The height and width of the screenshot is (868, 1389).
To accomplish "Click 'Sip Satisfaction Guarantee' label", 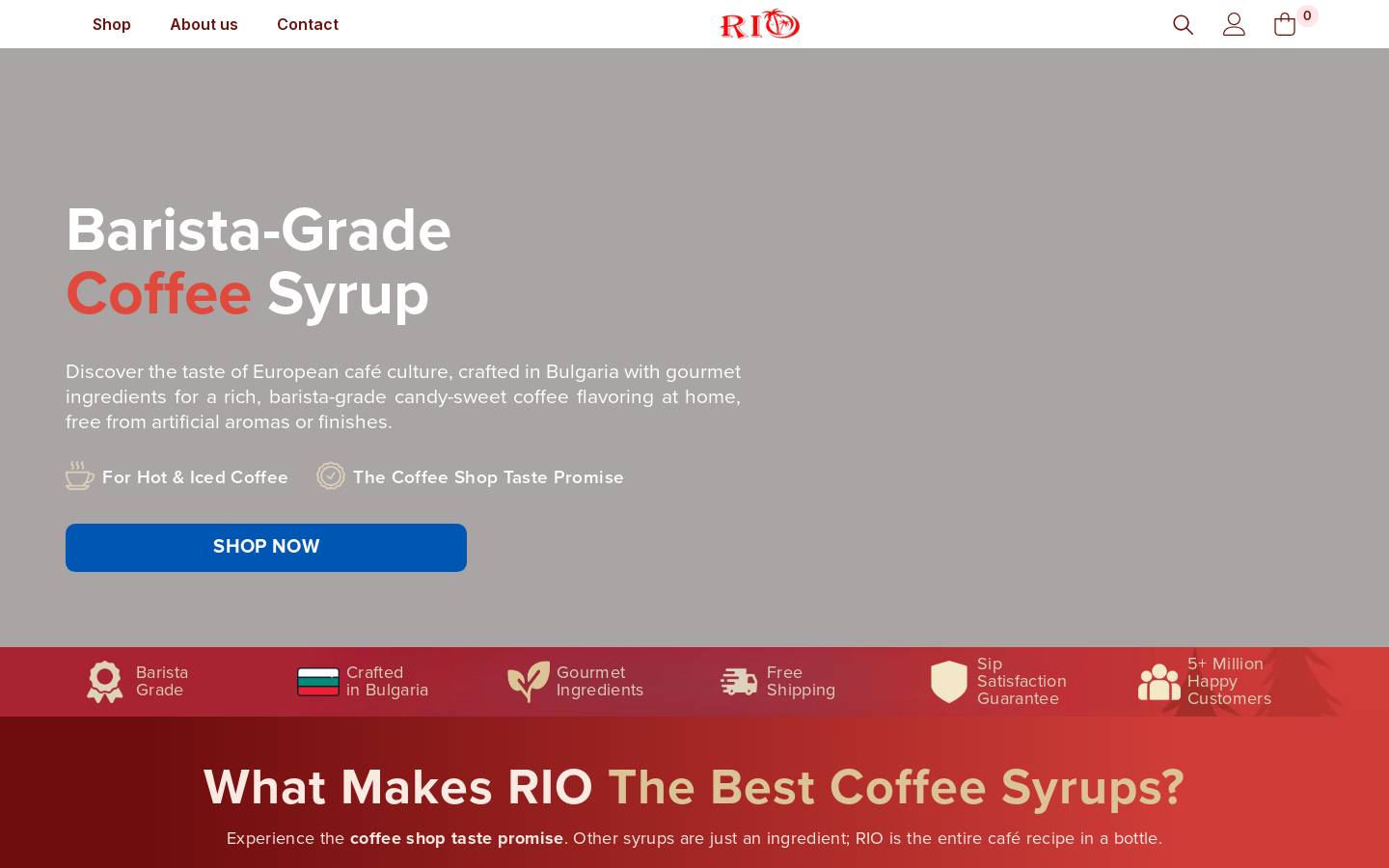I will 1021,681.
